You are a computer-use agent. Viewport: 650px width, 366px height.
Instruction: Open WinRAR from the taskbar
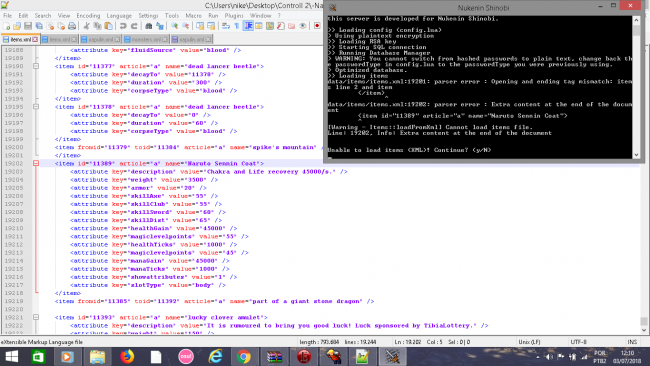(274, 356)
